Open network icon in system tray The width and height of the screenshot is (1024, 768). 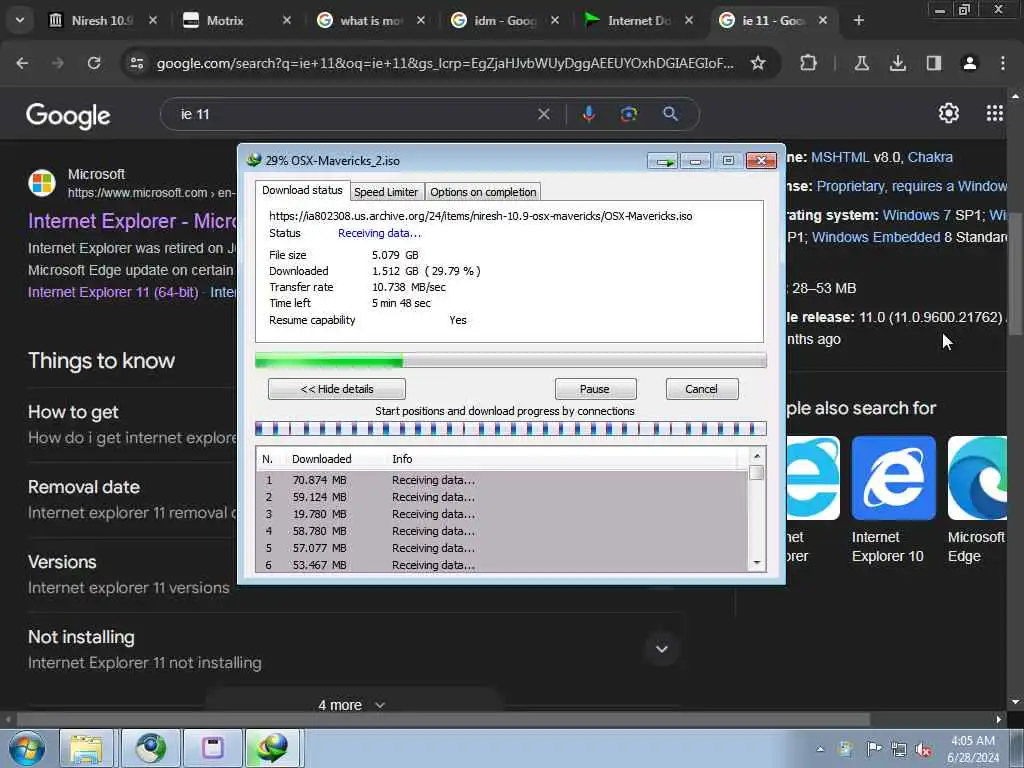click(899, 750)
